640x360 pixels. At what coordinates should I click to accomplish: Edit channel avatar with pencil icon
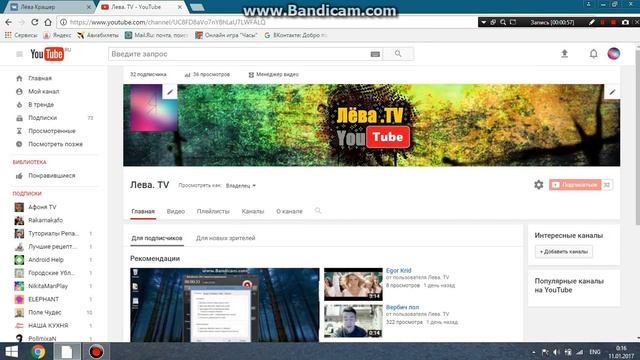[x=170, y=92]
